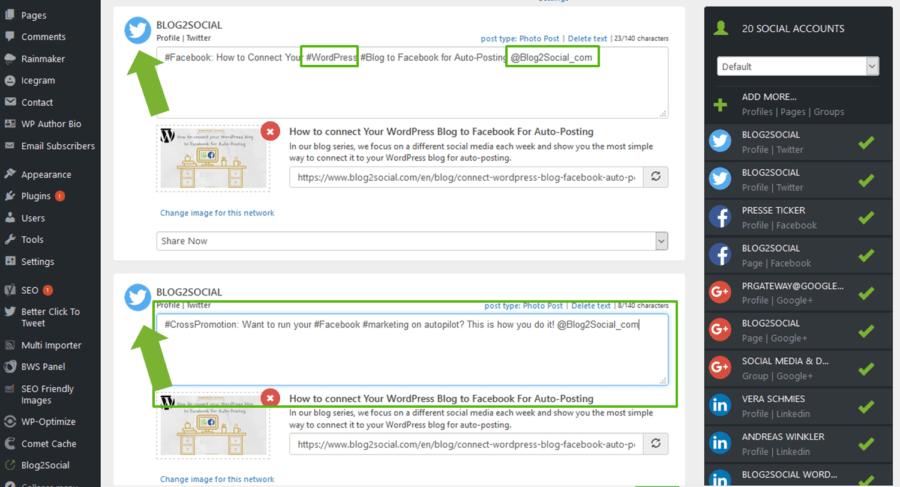Viewport: 900px width, 487px height.
Task: Go to the Icegram menu
Action: (38, 80)
